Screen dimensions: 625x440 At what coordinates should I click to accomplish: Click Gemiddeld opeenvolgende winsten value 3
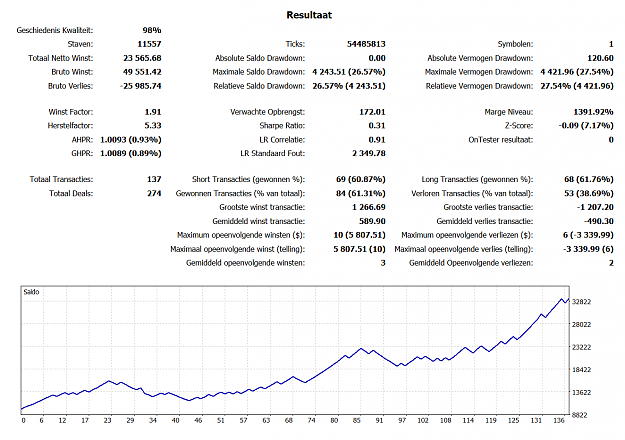(x=383, y=263)
